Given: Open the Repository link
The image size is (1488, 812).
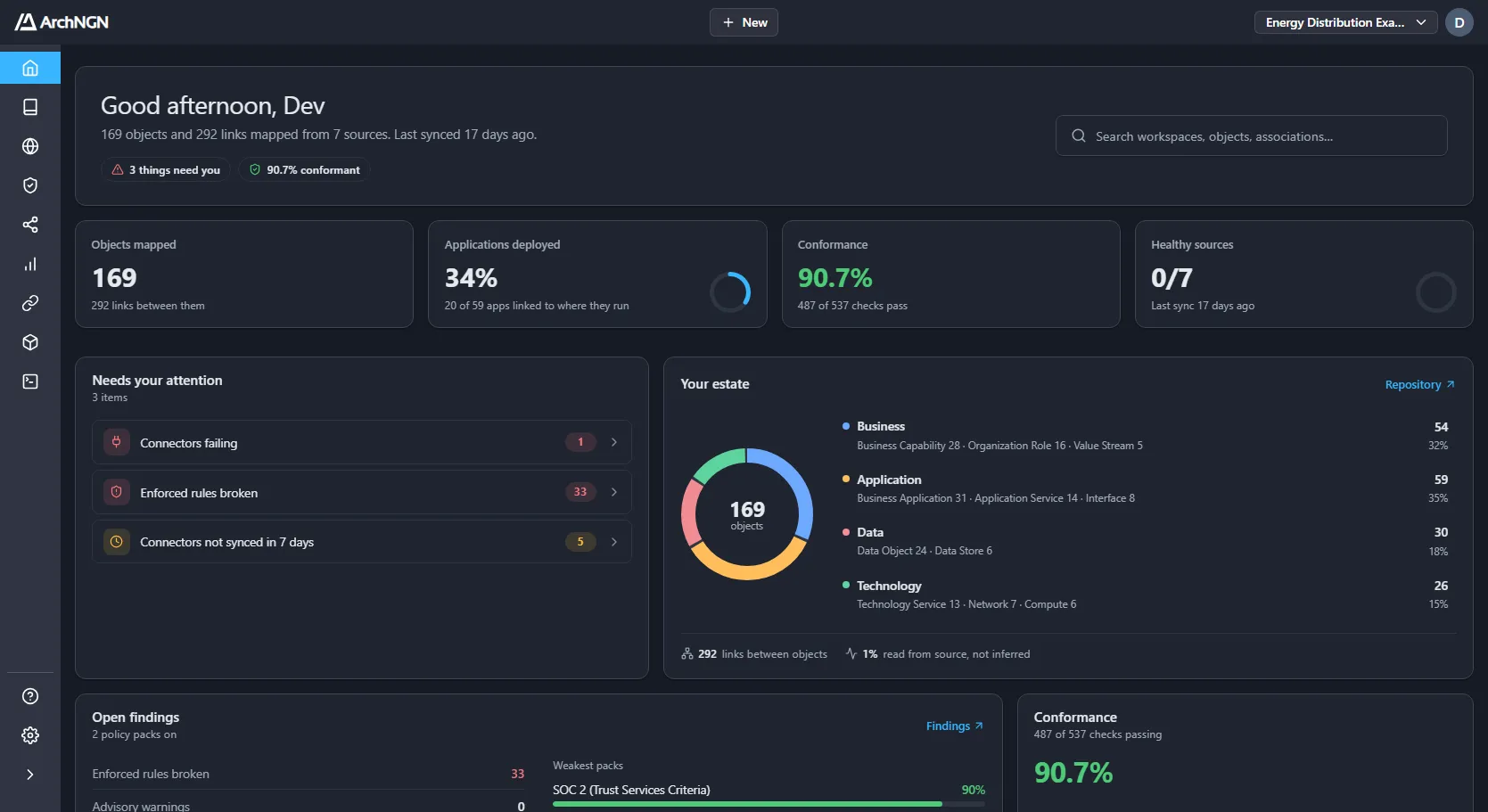Looking at the screenshot, I should (1419, 385).
